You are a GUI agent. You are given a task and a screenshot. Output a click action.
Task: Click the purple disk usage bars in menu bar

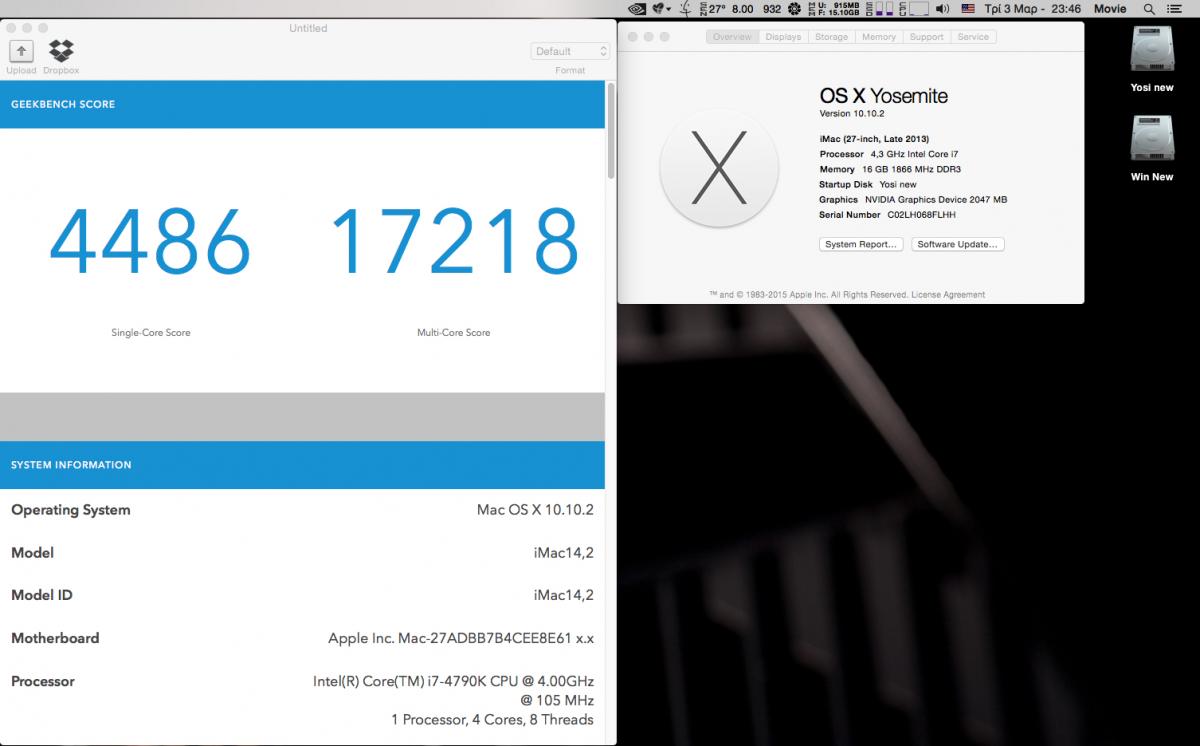point(881,8)
